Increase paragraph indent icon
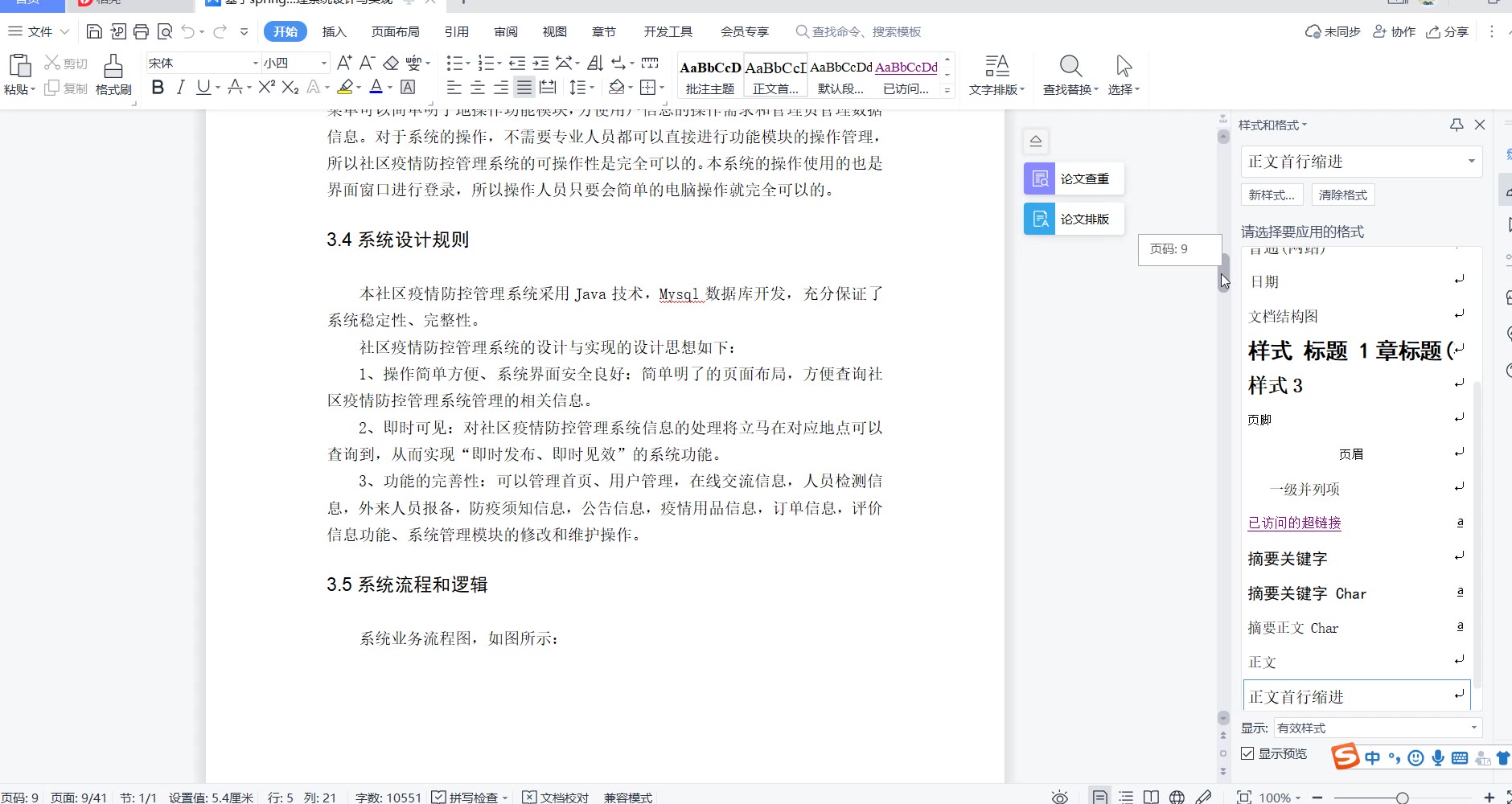The width and height of the screenshot is (1512, 804). point(541,63)
